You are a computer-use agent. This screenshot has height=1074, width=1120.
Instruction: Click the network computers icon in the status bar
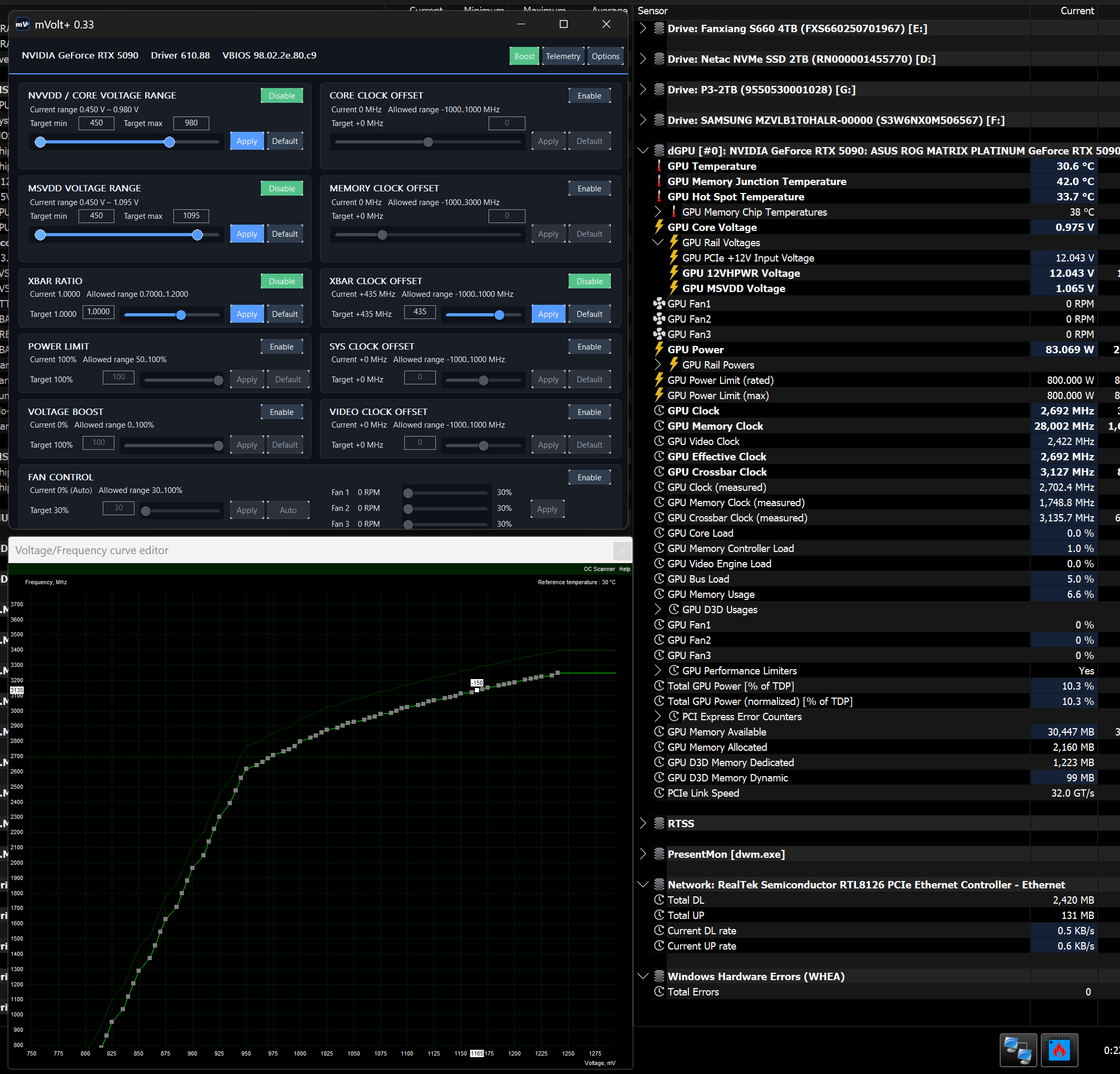(1018, 1049)
